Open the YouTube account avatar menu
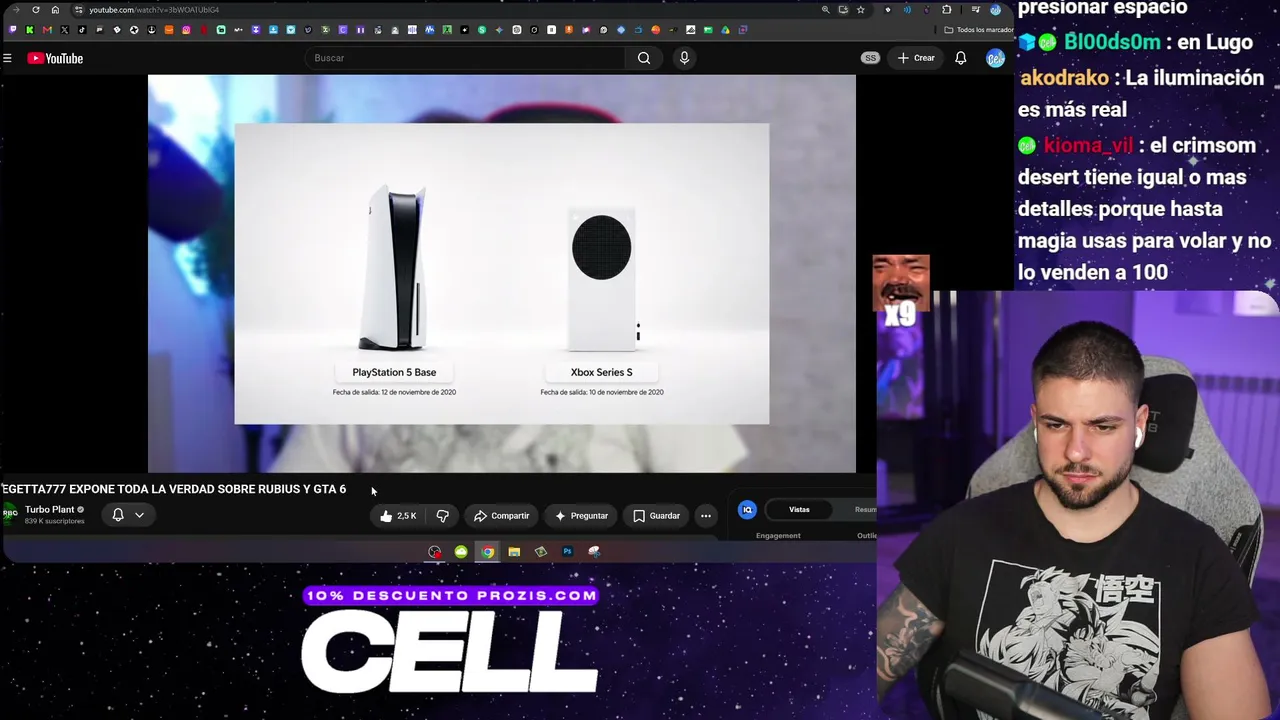Viewport: 1280px width, 720px height. pyautogui.click(x=995, y=58)
